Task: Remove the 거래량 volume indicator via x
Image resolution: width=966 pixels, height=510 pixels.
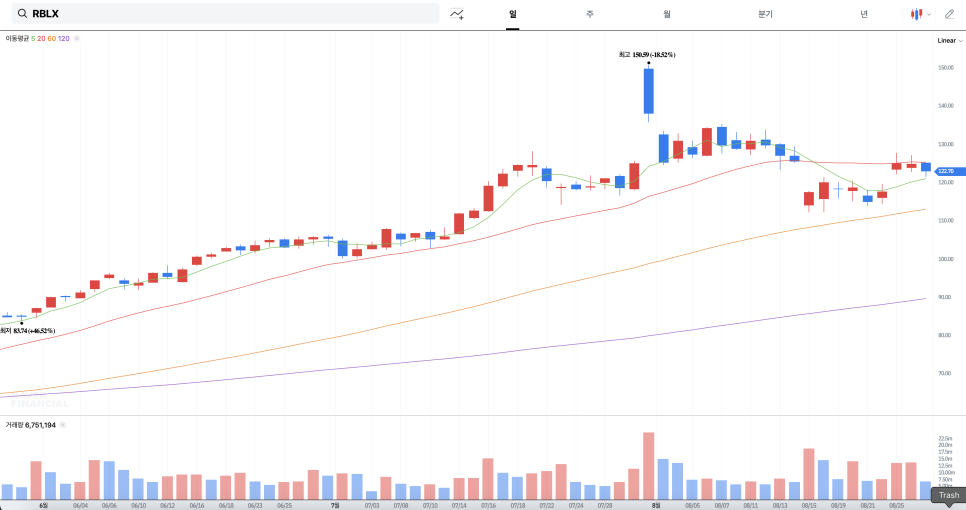Action: pos(63,425)
